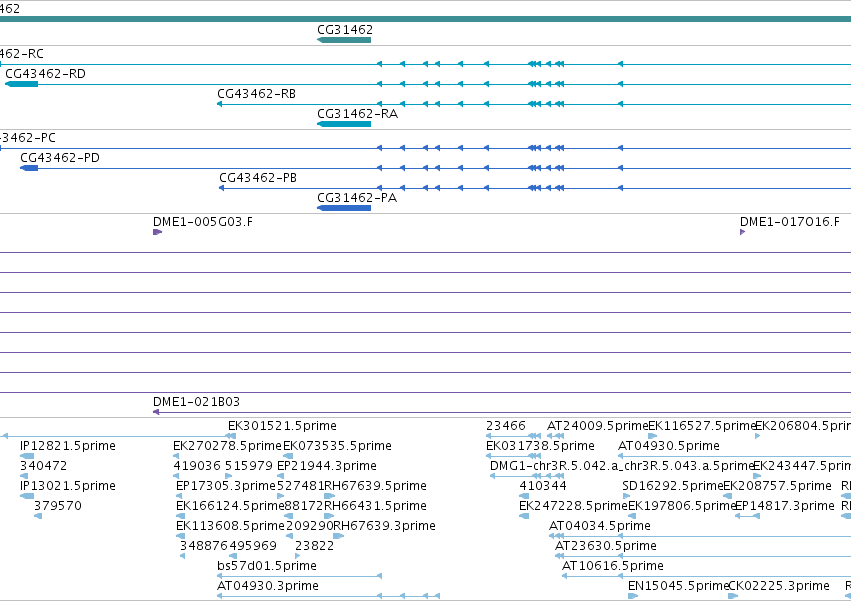Click the CG31462 gene label in the top track

pyautogui.click(x=345, y=30)
